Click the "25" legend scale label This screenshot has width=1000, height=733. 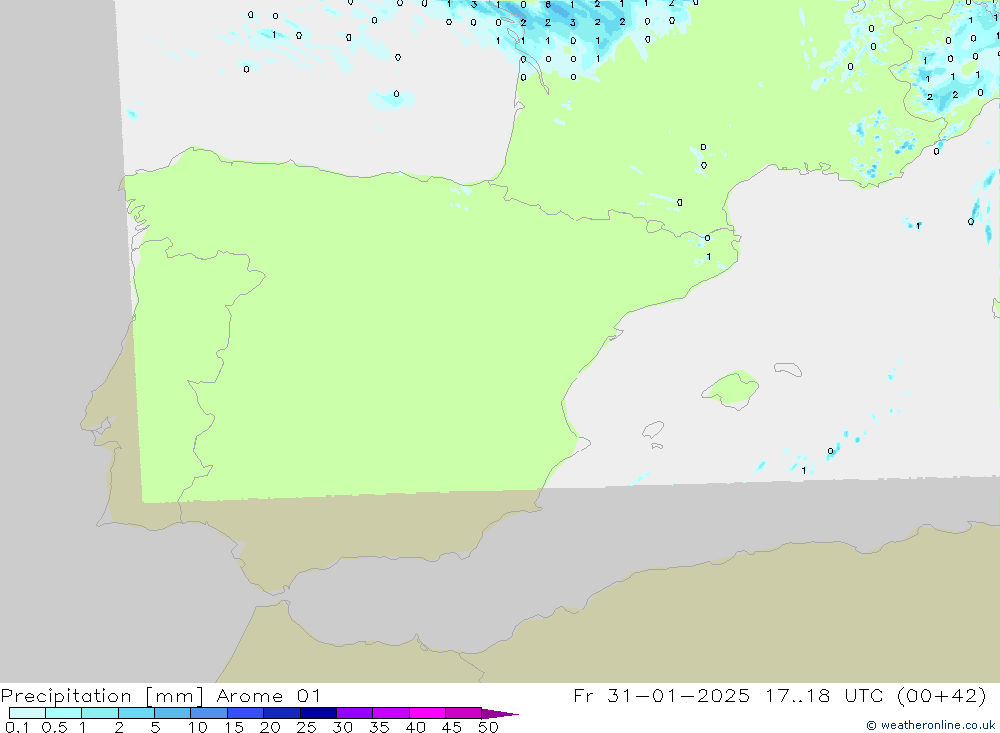(306, 727)
